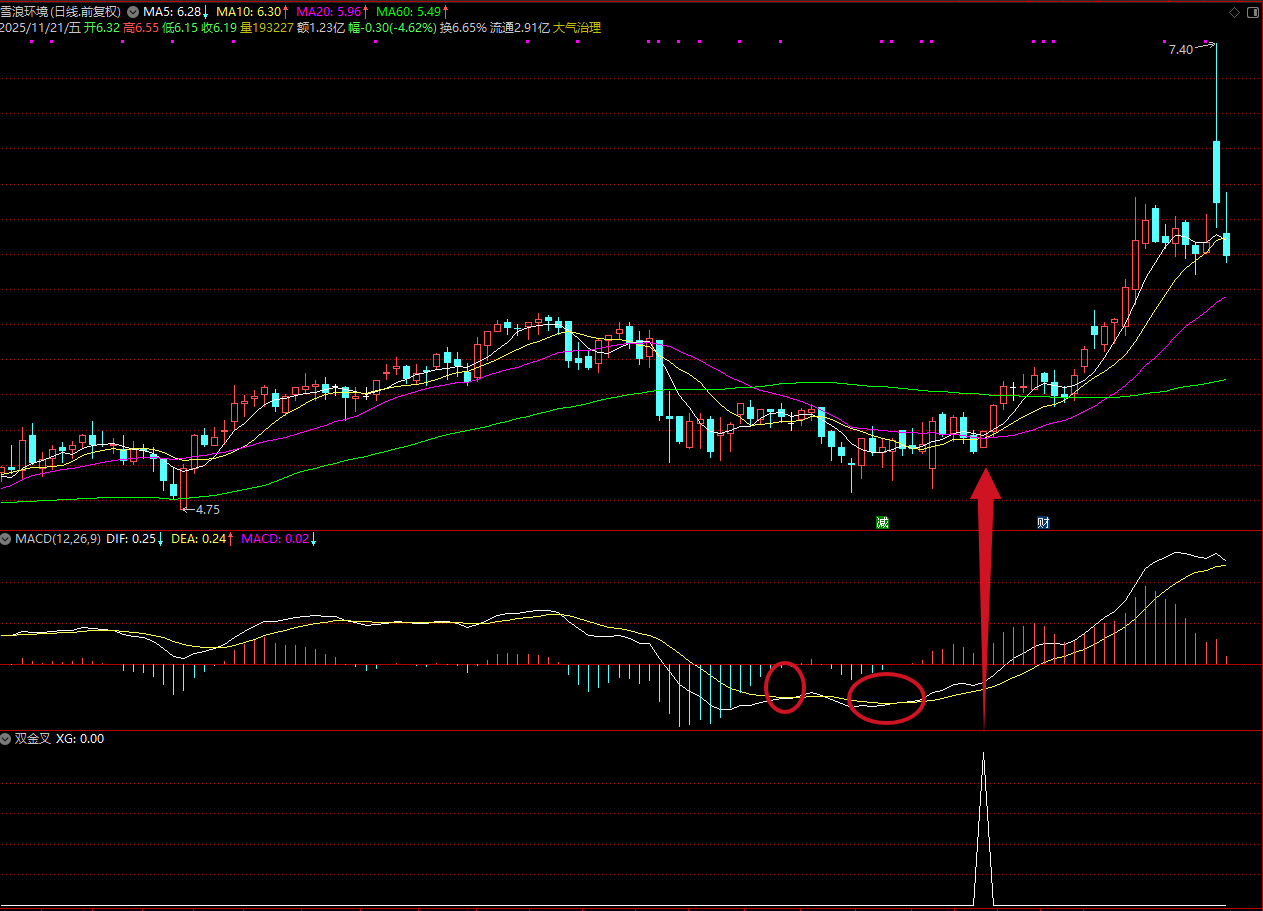The height and width of the screenshot is (911, 1263).
Task: Toggle the side panel layout icon
Action: pos(1251,12)
